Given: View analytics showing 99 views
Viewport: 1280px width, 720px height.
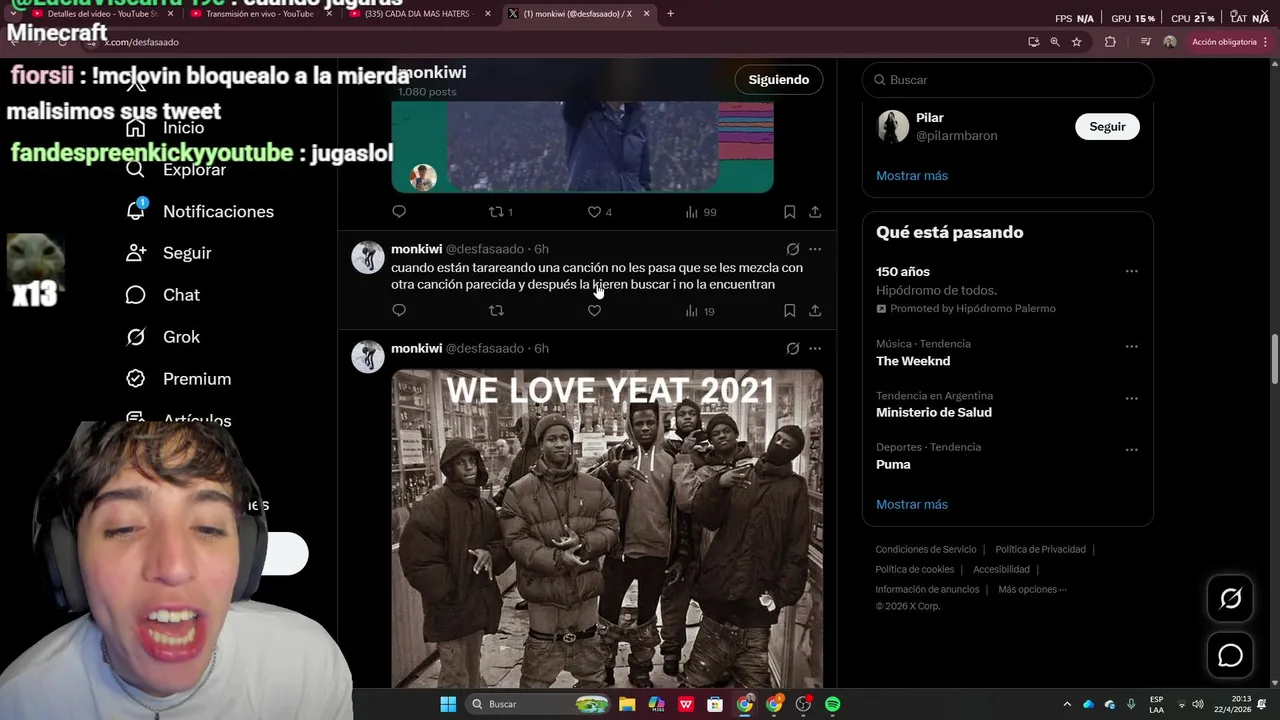Looking at the screenshot, I should tap(700, 212).
